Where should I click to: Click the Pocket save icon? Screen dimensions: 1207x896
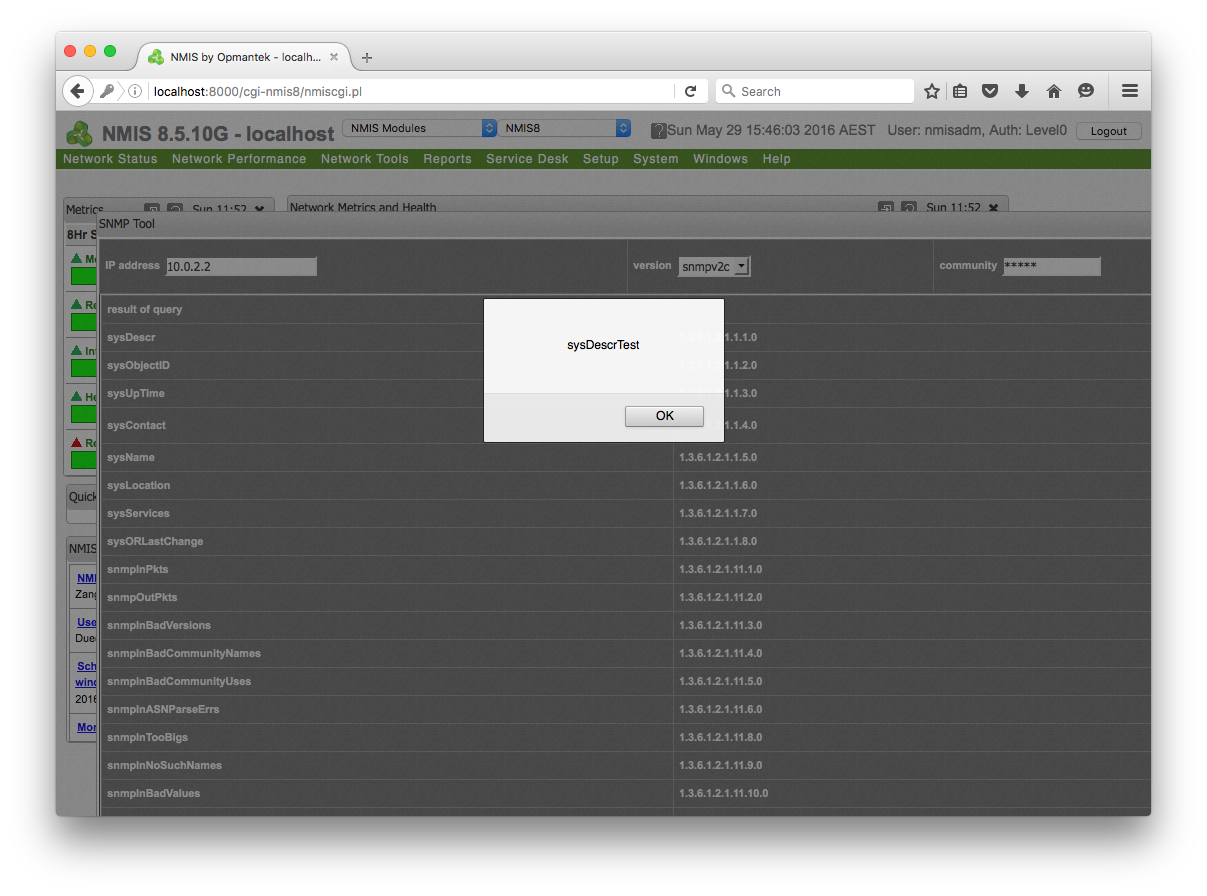coord(990,91)
